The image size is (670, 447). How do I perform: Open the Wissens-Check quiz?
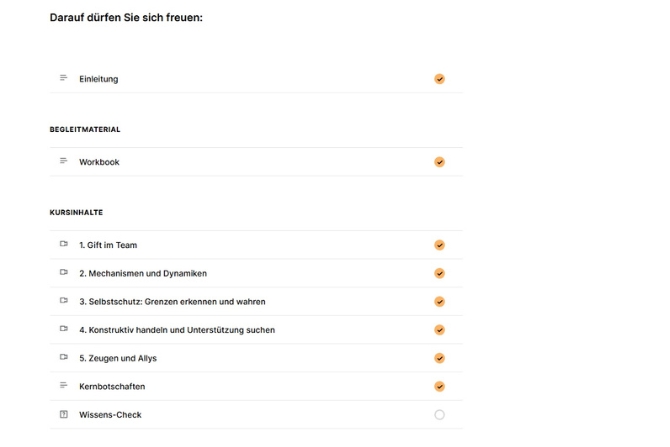click(110, 414)
